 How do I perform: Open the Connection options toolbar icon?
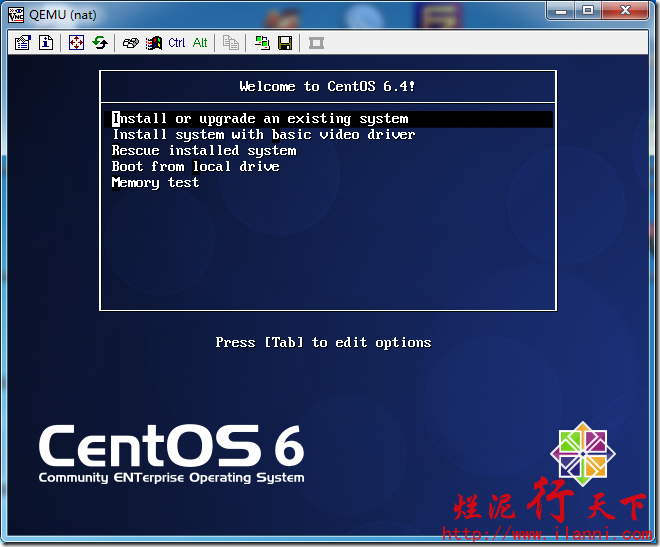(23, 43)
